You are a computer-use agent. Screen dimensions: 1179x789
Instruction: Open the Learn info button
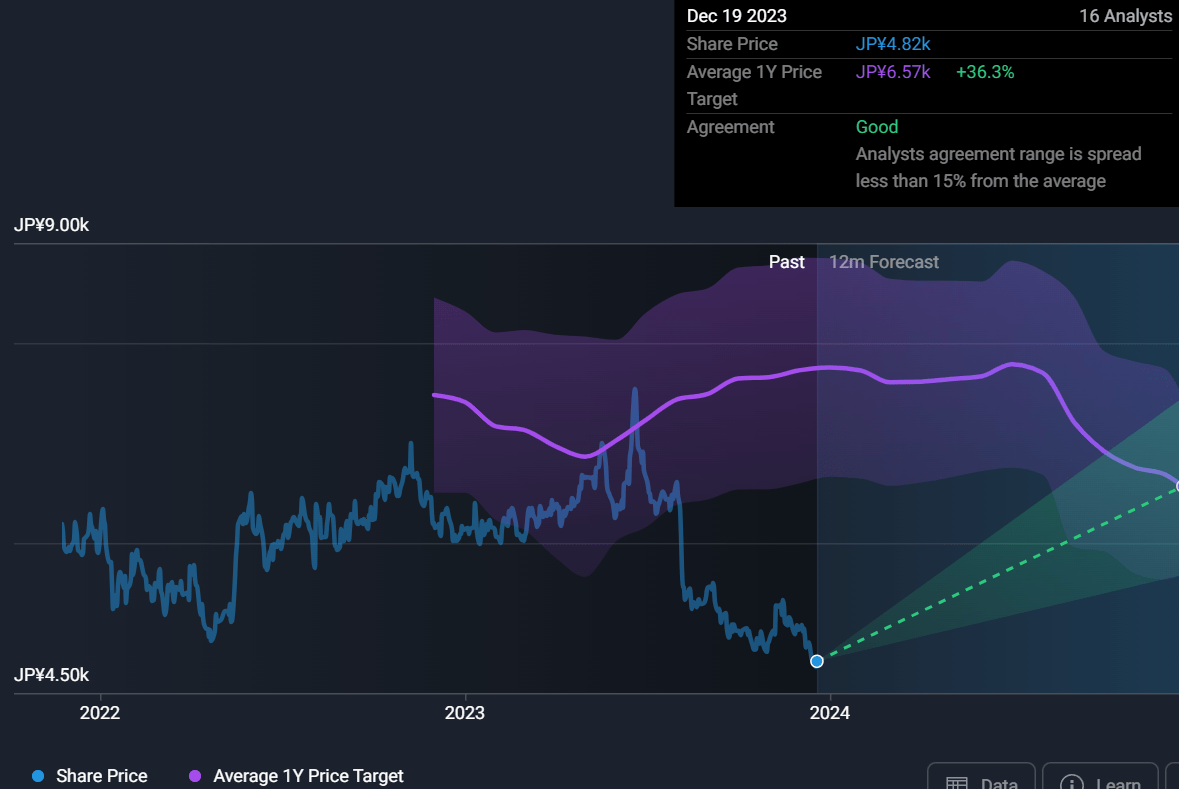[1100, 778]
